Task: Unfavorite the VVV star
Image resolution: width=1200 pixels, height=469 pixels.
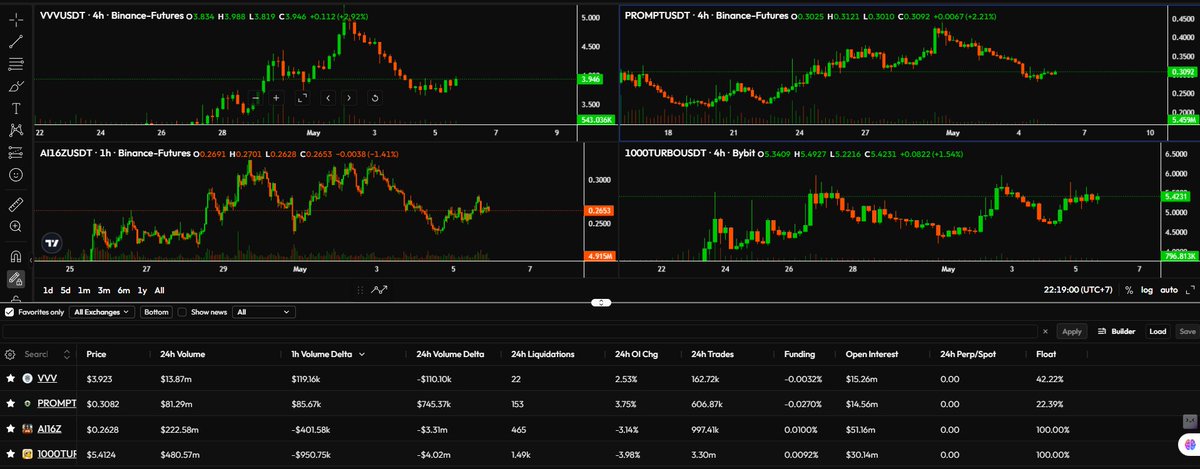Action: click(10, 378)
